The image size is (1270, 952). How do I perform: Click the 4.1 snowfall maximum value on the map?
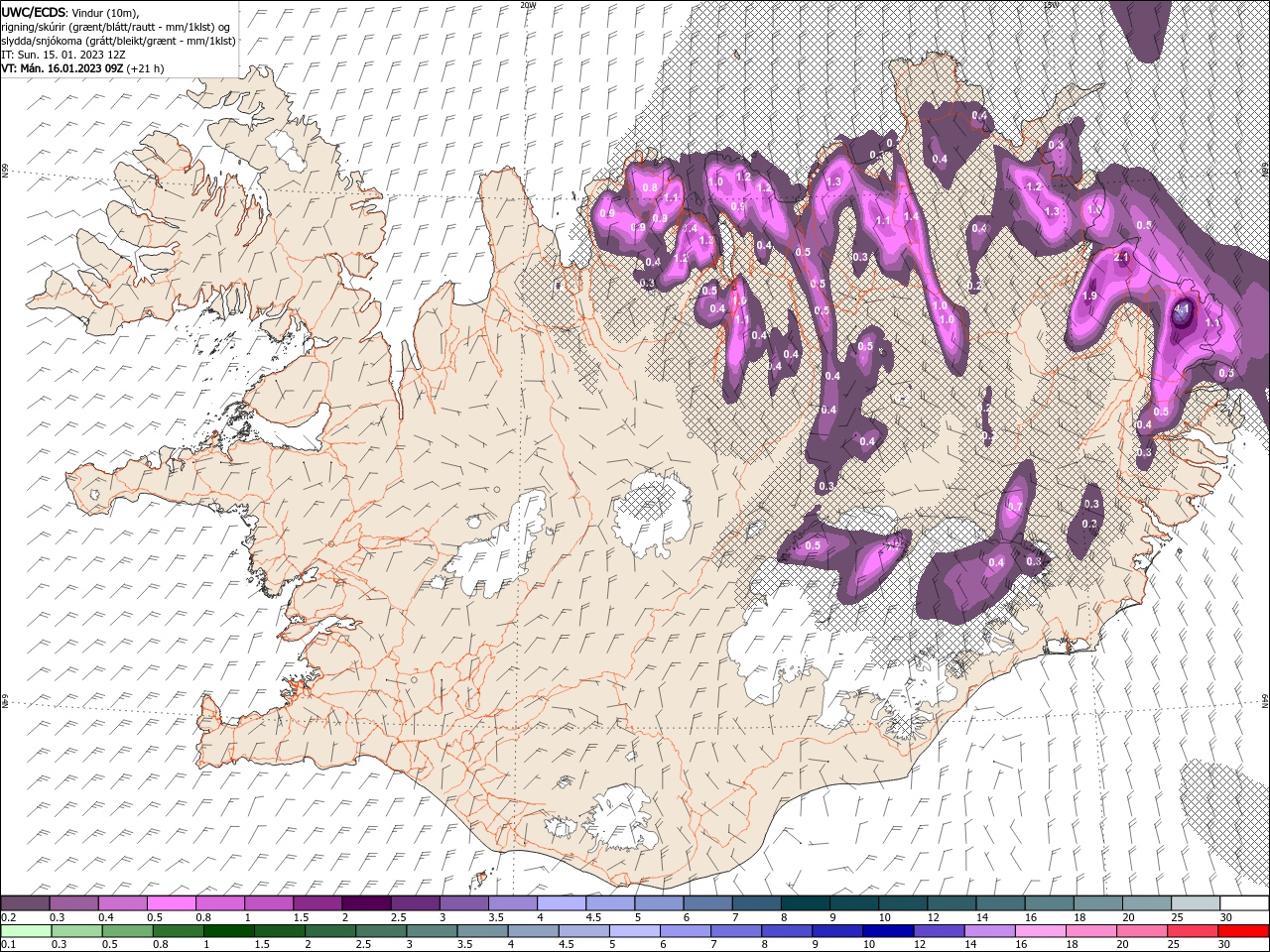click(x=1182, y=309)
